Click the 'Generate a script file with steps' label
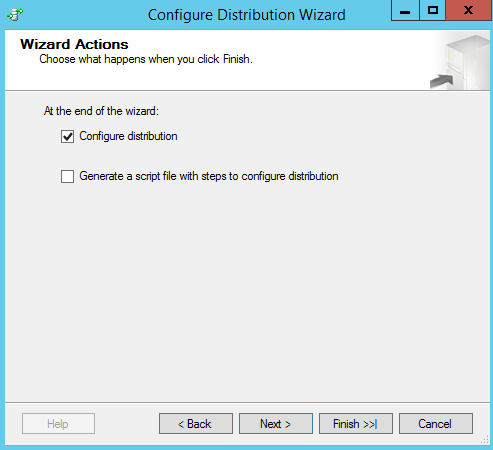 pyautogui.click(x=209, y=176)
